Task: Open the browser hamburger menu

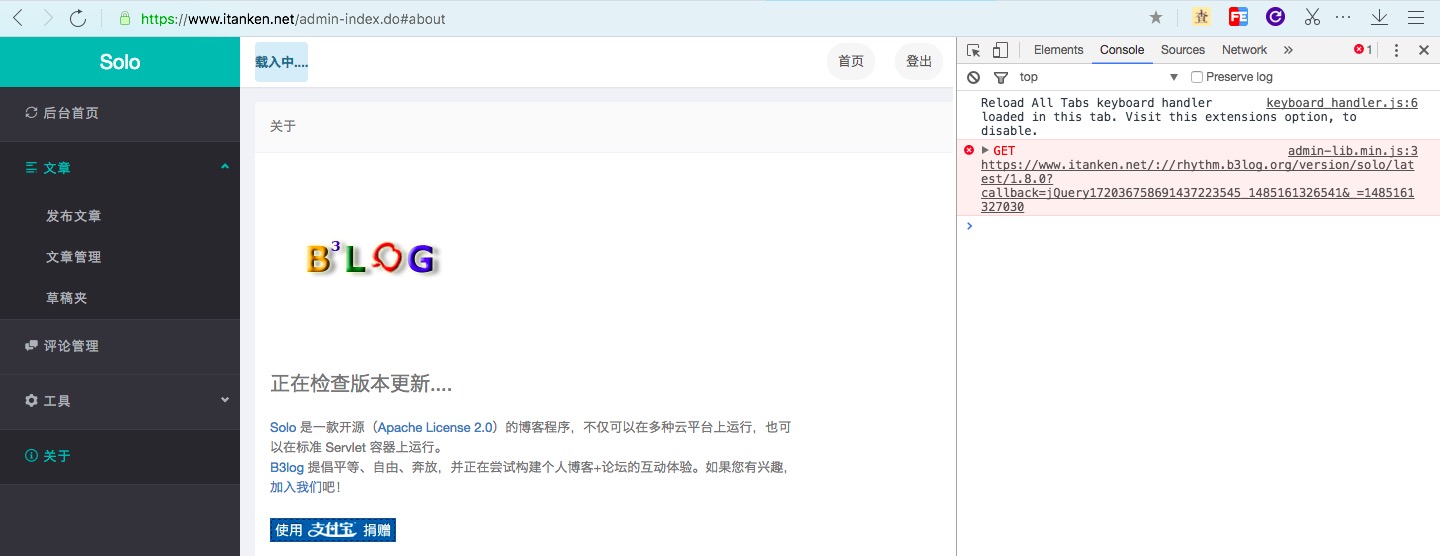Action: pyautogui.click(x=1415, y=17)
